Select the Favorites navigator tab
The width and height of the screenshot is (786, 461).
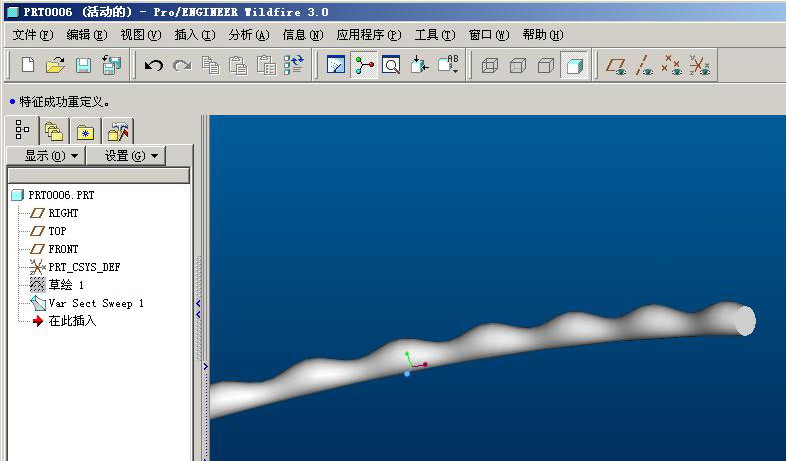pyautogui.click(x=86, y=132)
